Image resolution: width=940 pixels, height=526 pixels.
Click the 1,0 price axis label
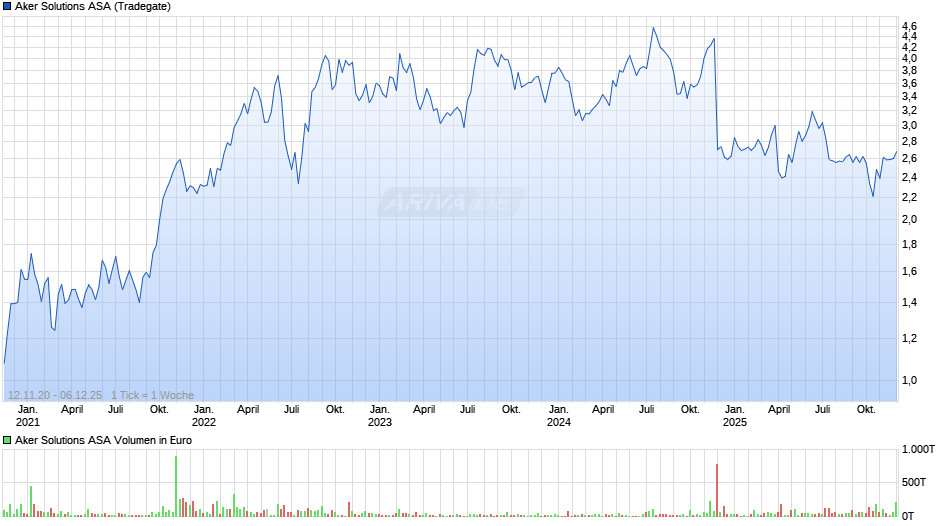[x=909, y=380]
